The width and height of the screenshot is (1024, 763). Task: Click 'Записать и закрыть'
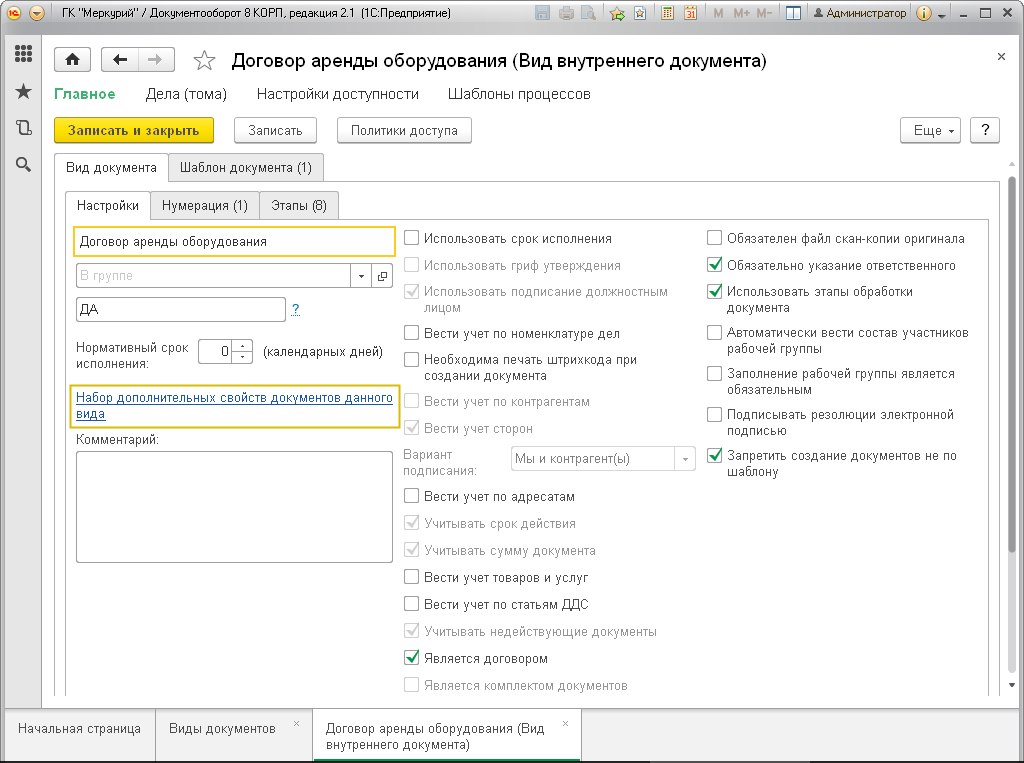pos(134,130)
